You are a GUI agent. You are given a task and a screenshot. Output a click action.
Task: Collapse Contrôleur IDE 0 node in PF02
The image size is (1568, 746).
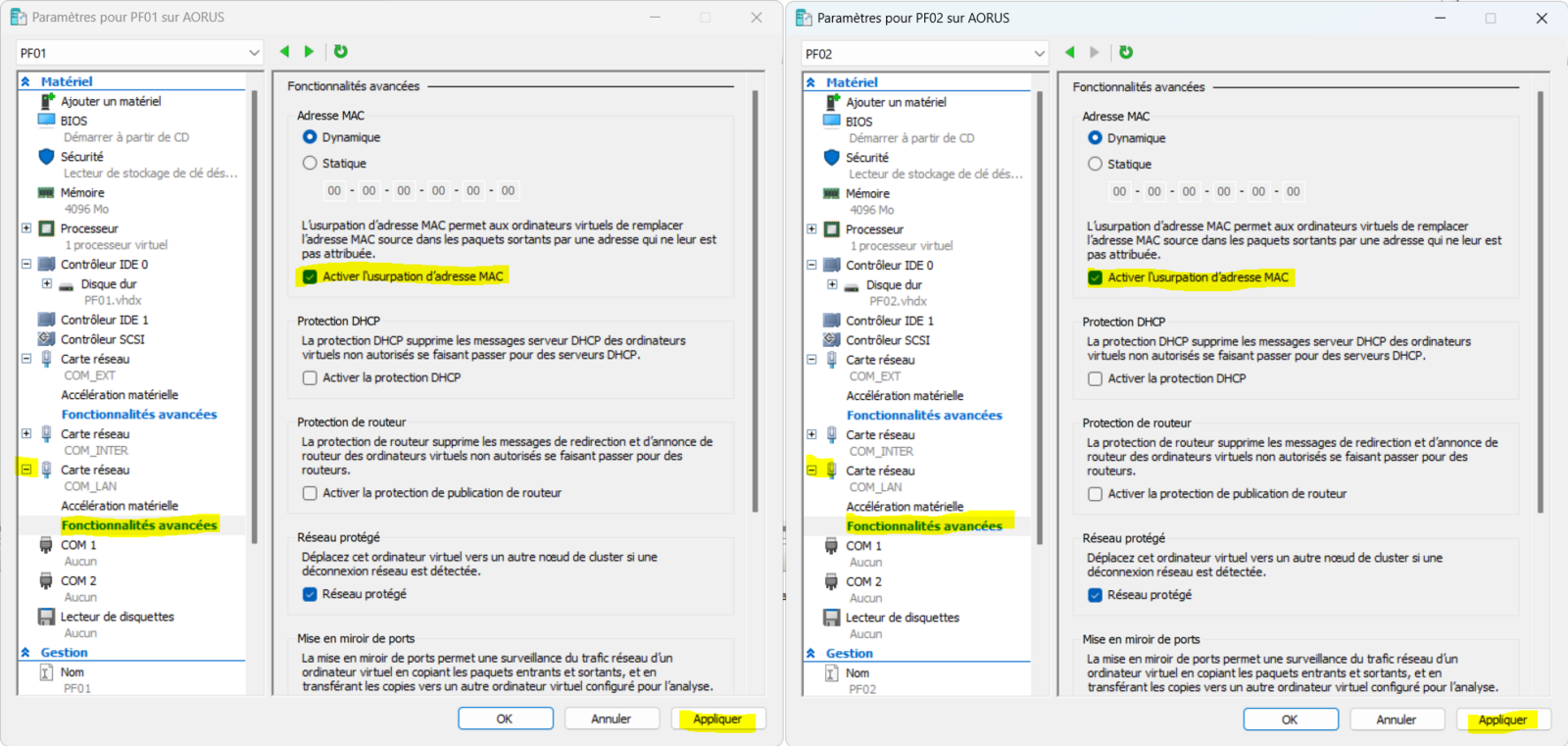(811, 265)
